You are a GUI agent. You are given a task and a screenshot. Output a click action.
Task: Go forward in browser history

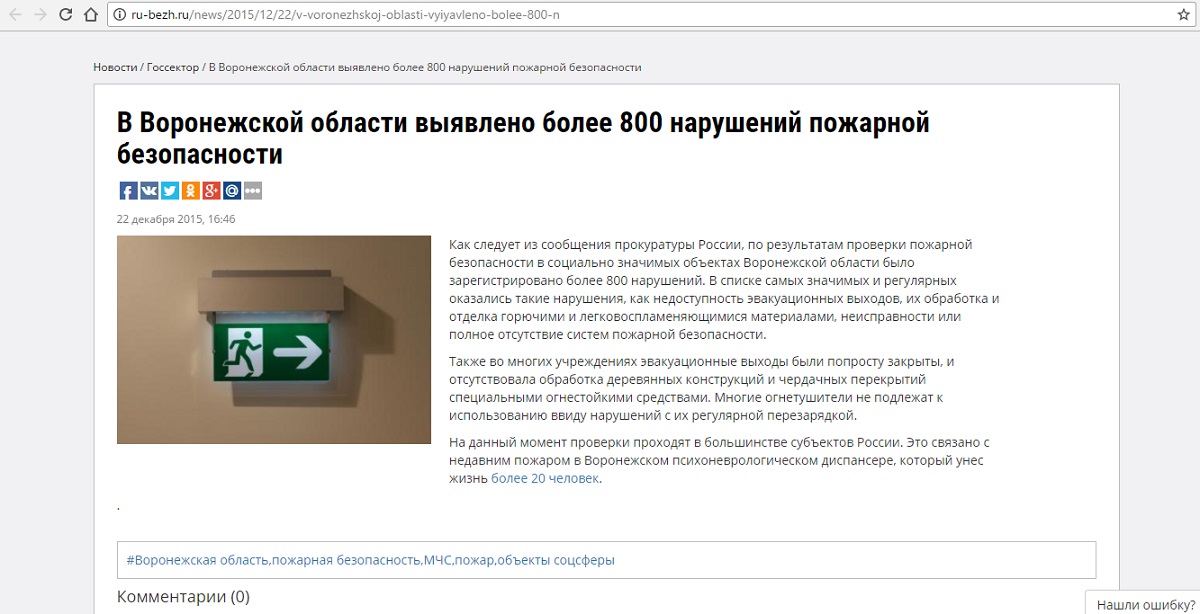point(40,15)
